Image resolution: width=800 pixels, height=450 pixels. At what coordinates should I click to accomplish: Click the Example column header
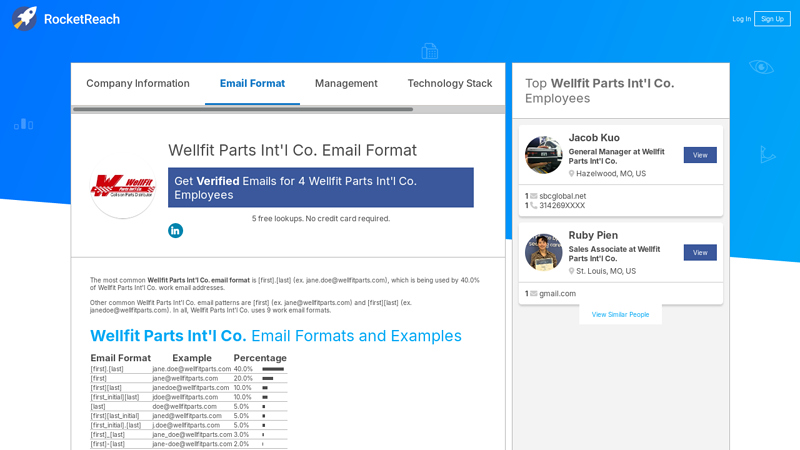point(192,358)
